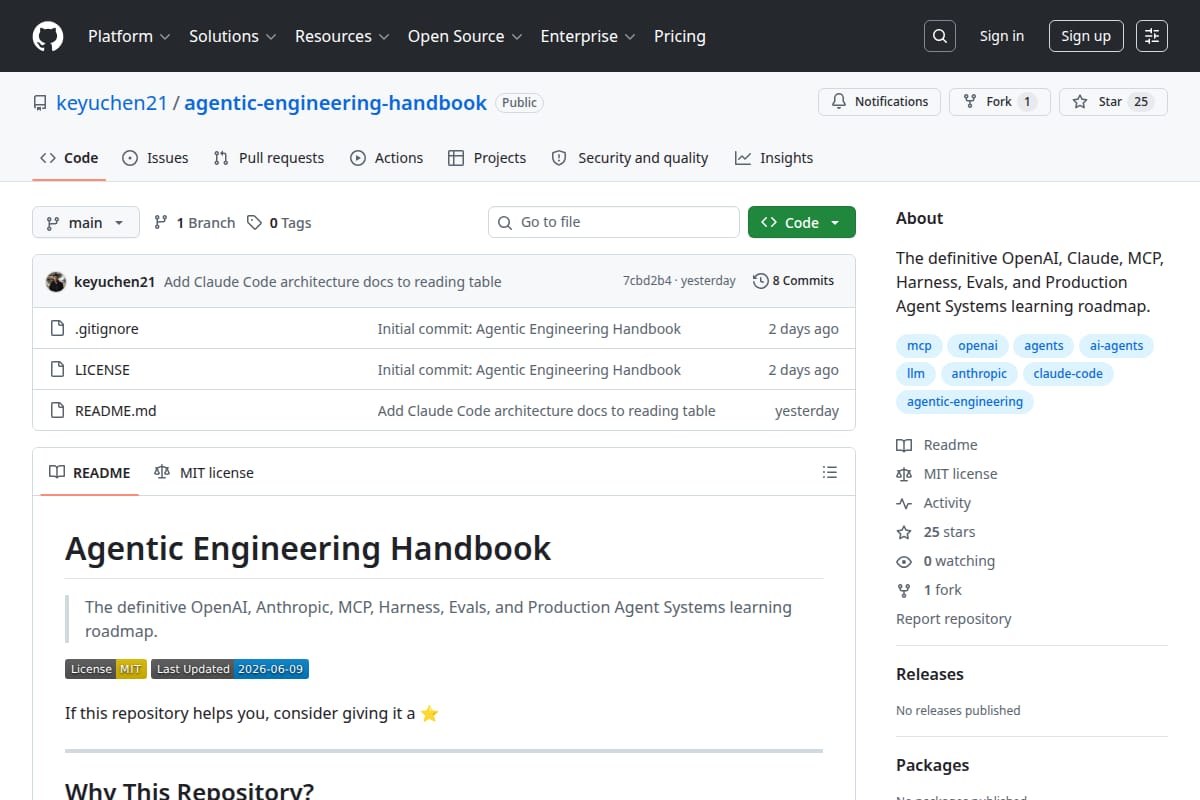The width and height of the screenshot is (1200, 800).
Task: Open MIT license link in About sidebar
Action: pyautogui.click(x=947, y=474)
